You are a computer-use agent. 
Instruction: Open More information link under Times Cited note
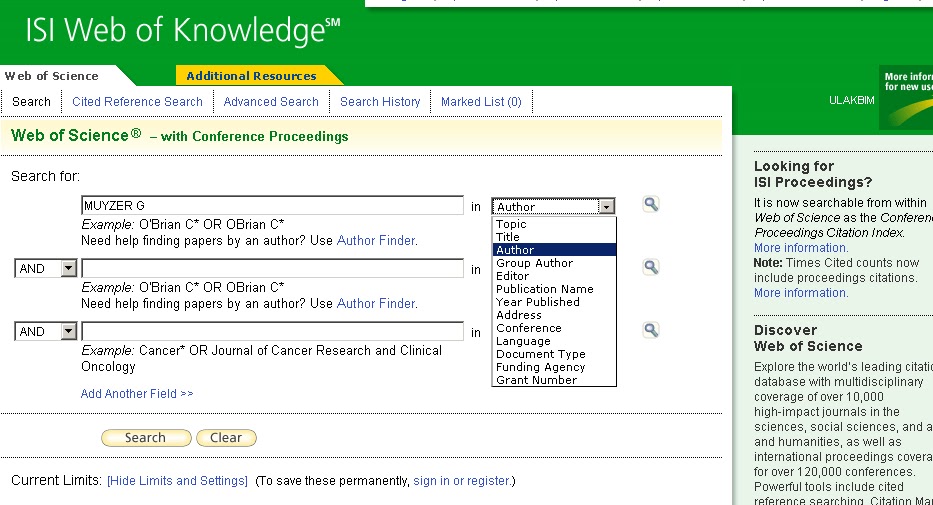coord(801,293)
